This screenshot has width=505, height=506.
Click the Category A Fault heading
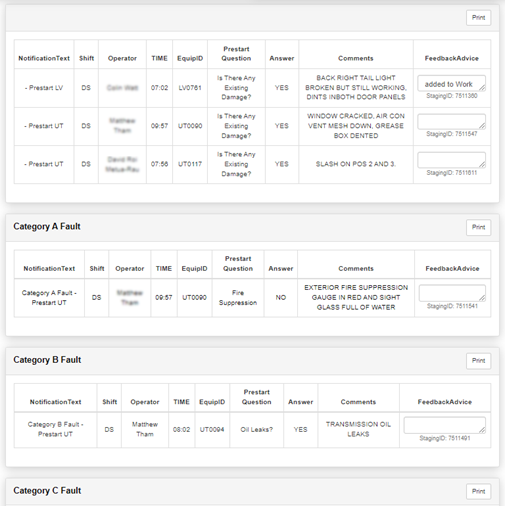coord(47,227)
